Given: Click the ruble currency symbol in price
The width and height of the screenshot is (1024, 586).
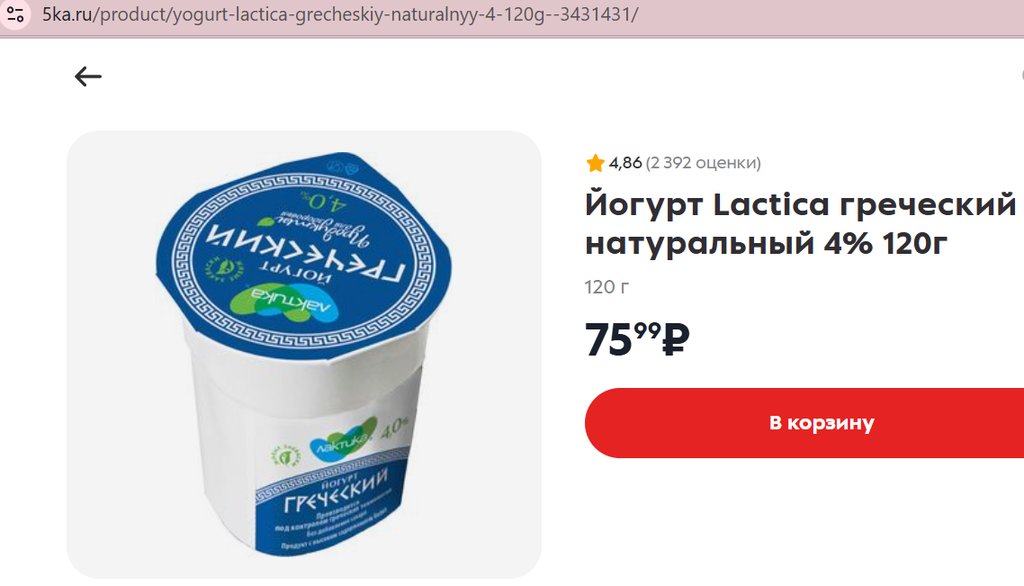Looking at the screenshot, I should point(675,340).
